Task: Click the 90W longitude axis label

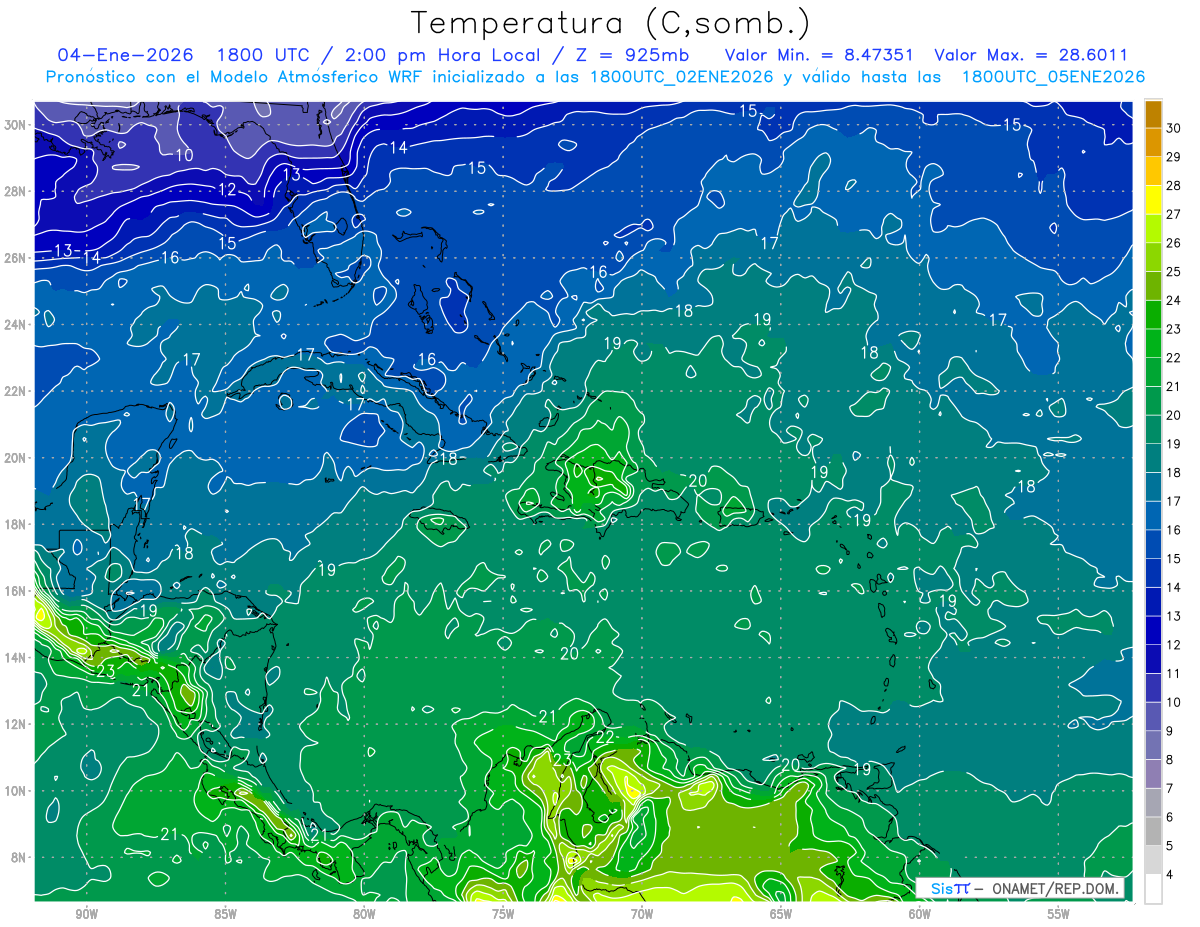Action: tap(86, 914)
